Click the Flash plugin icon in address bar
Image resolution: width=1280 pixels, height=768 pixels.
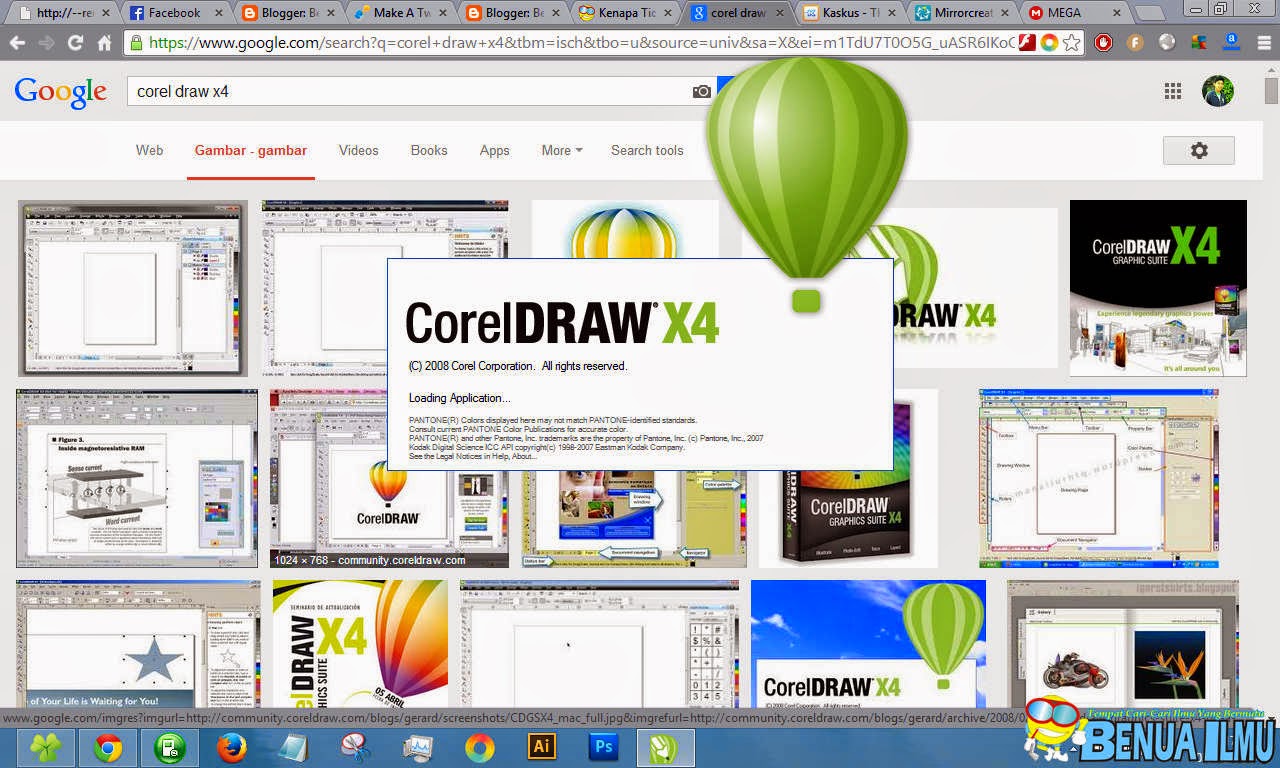point(1026,43)
